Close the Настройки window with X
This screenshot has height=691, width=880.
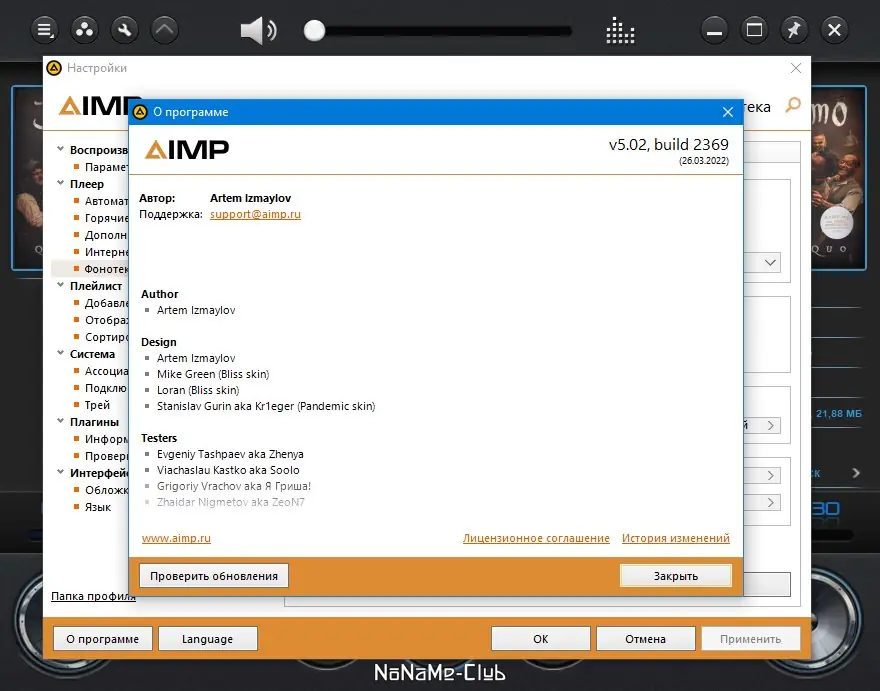click(x=796, y=68)
